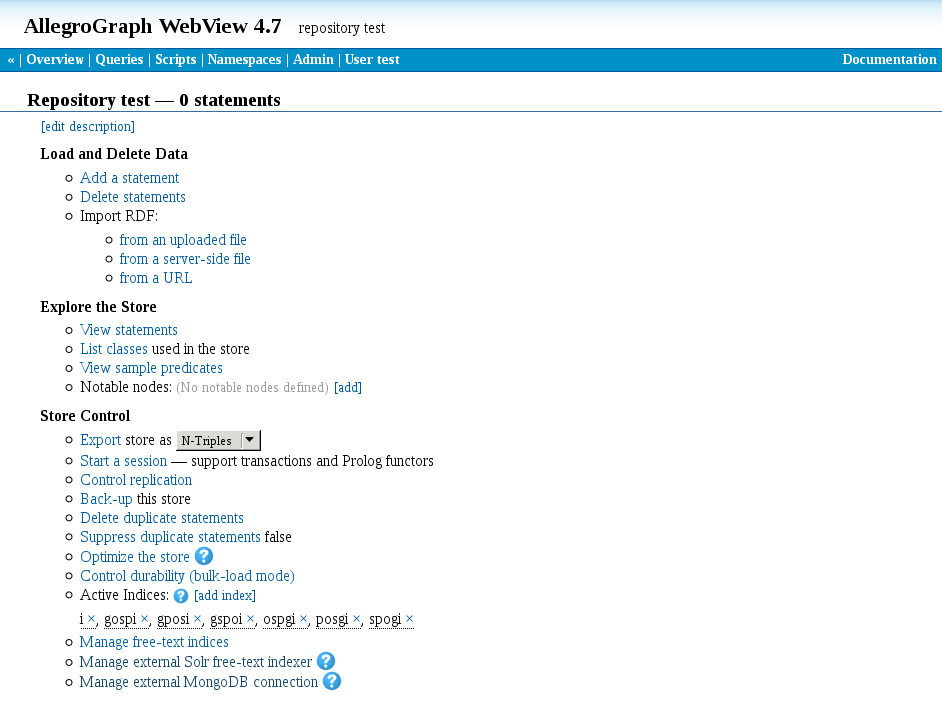Viewport: 942px width, 723px height.
Task: Open help icon beside Active Indices
Action: click(181, 596)
